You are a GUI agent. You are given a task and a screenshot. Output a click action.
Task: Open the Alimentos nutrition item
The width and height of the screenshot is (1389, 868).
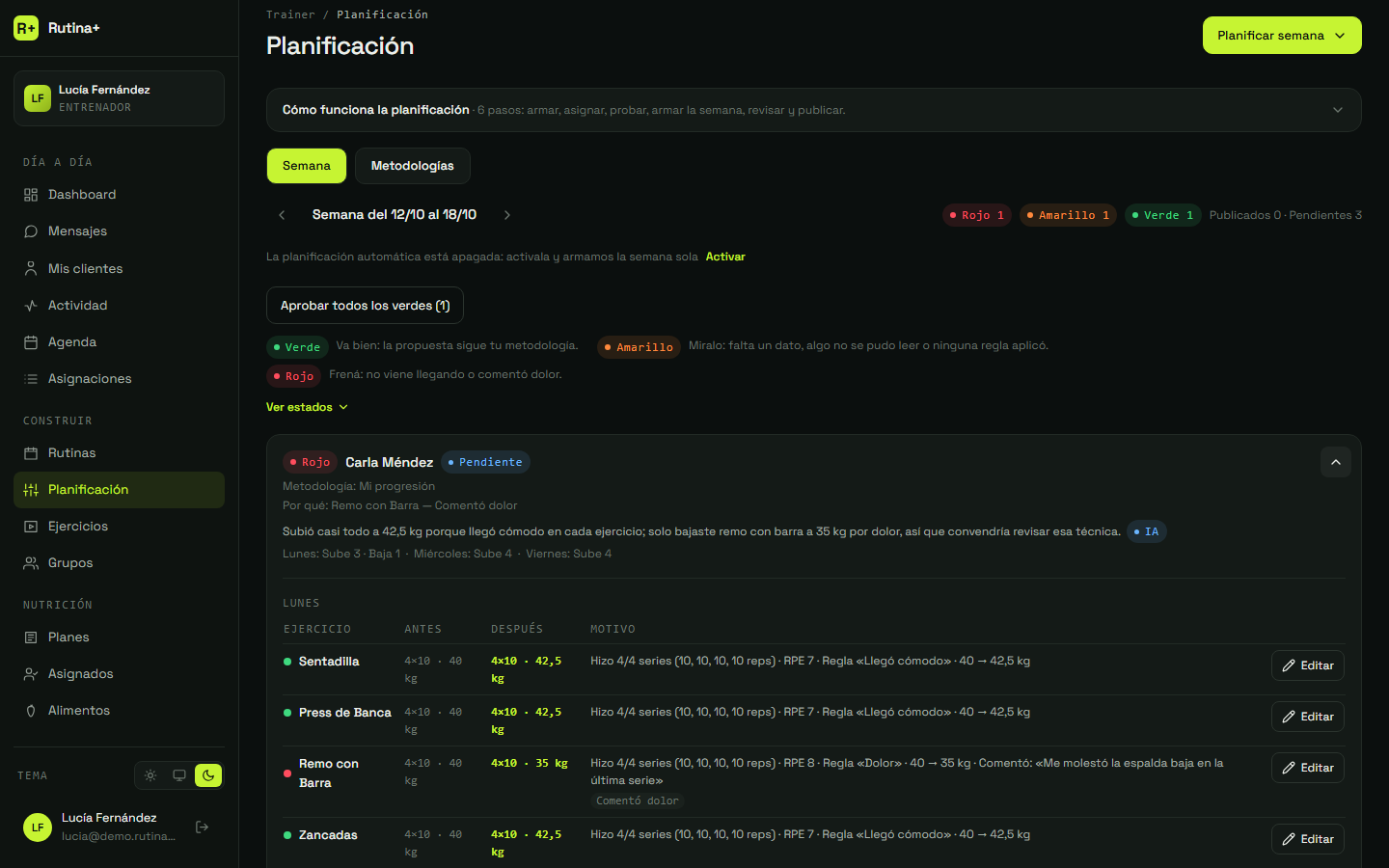click(x=119, y=711)
